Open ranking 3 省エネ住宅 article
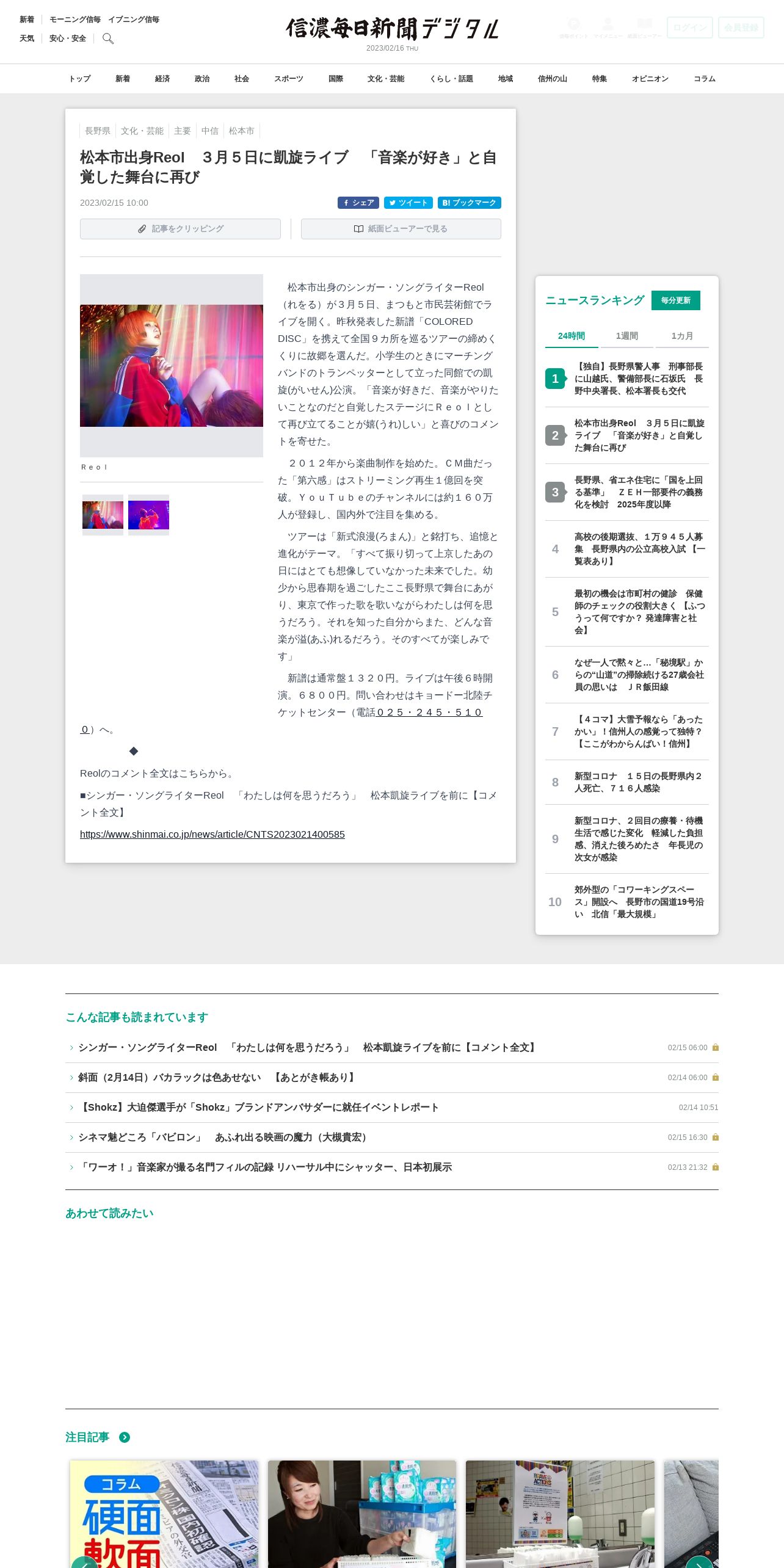Image resolution: width=784 pixels, height=1568 pixels. pos(639,492)
